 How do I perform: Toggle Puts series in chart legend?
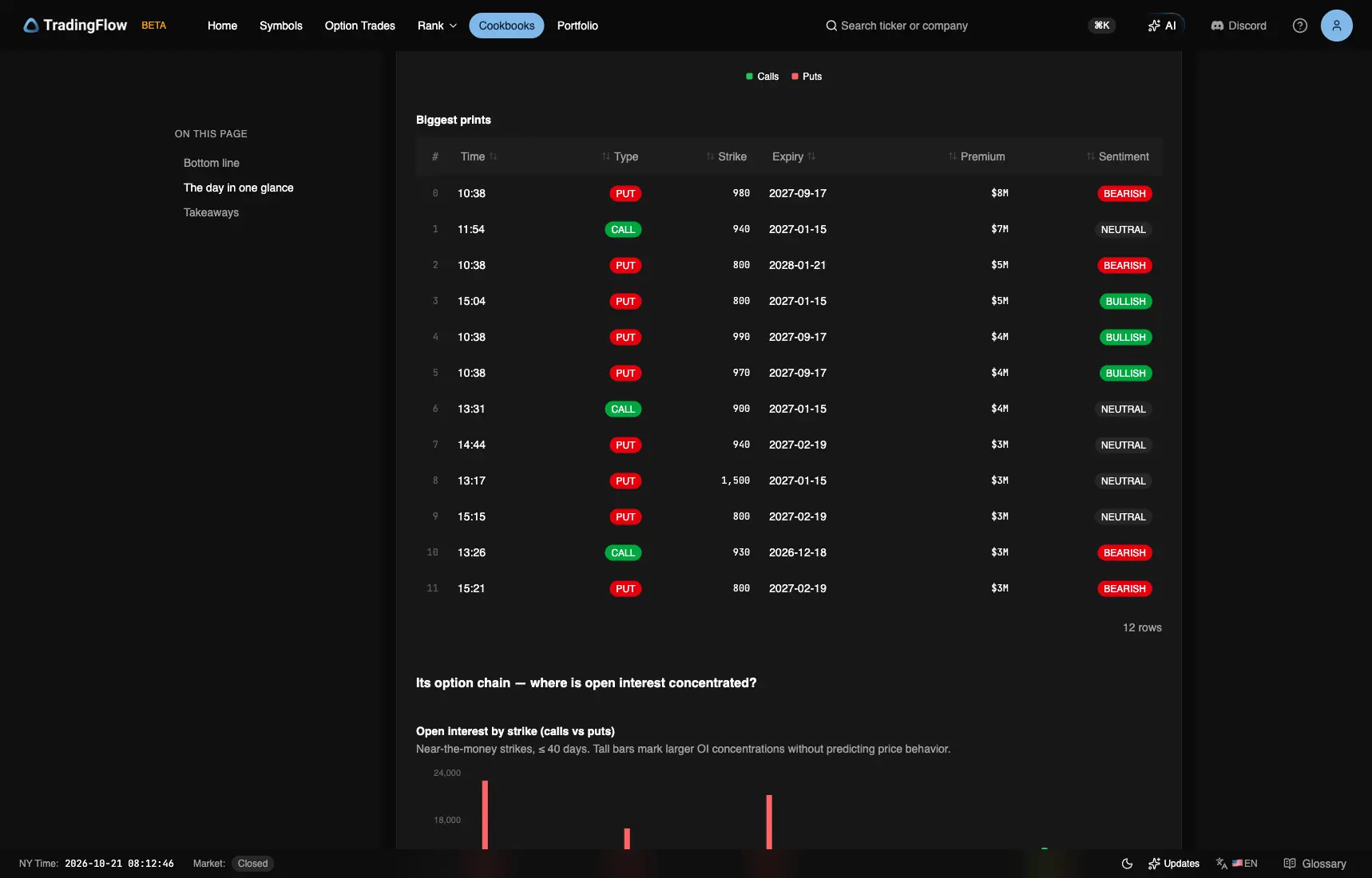[x=807, y=77]
